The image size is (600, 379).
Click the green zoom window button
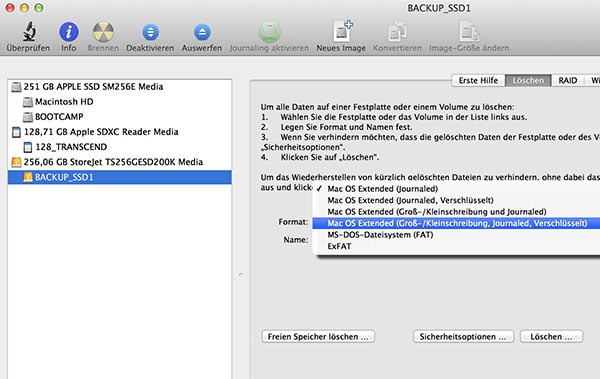pyautogui.click(x=39, y=8)
